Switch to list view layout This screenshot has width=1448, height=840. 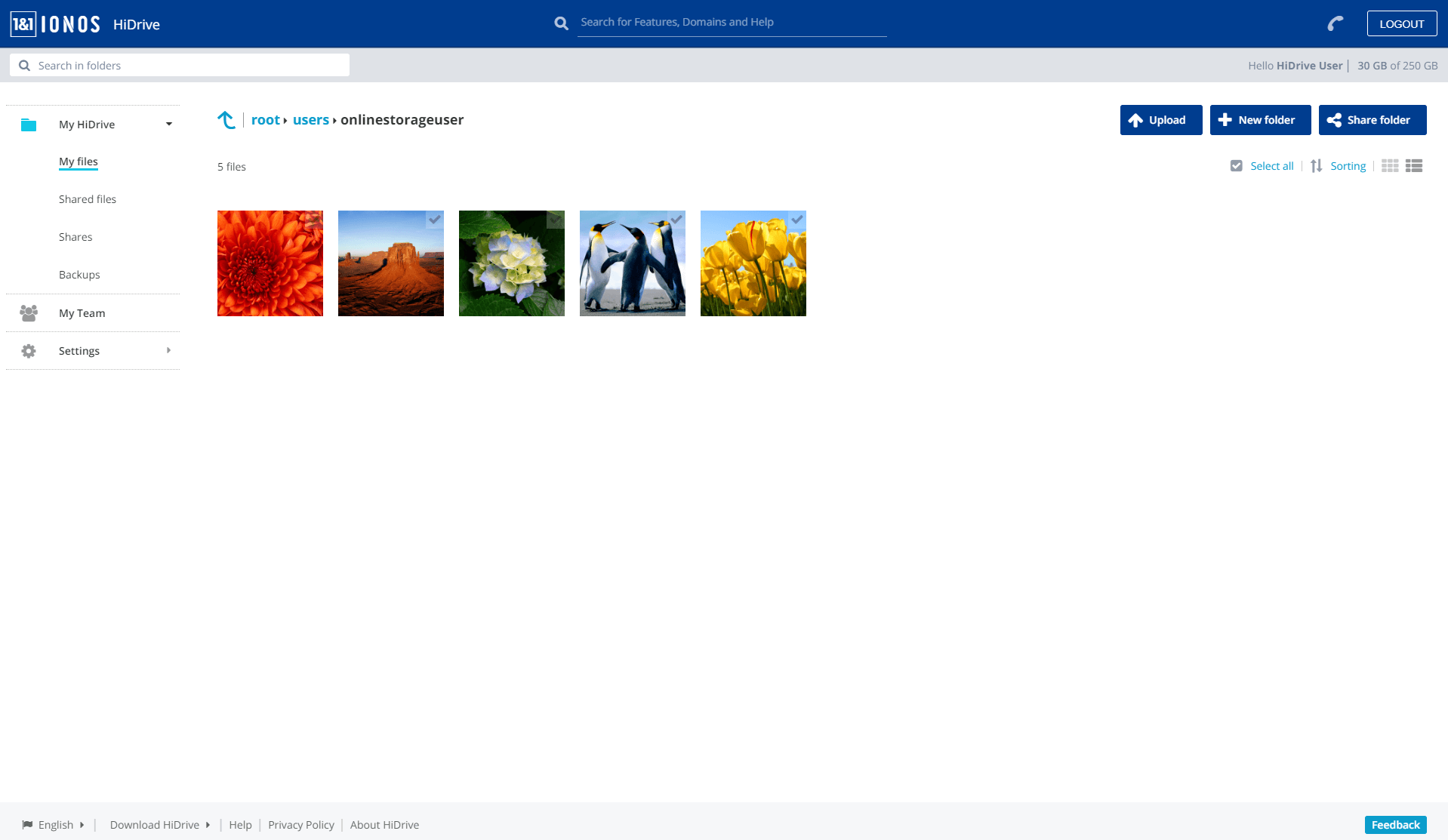pos(1414,166)
